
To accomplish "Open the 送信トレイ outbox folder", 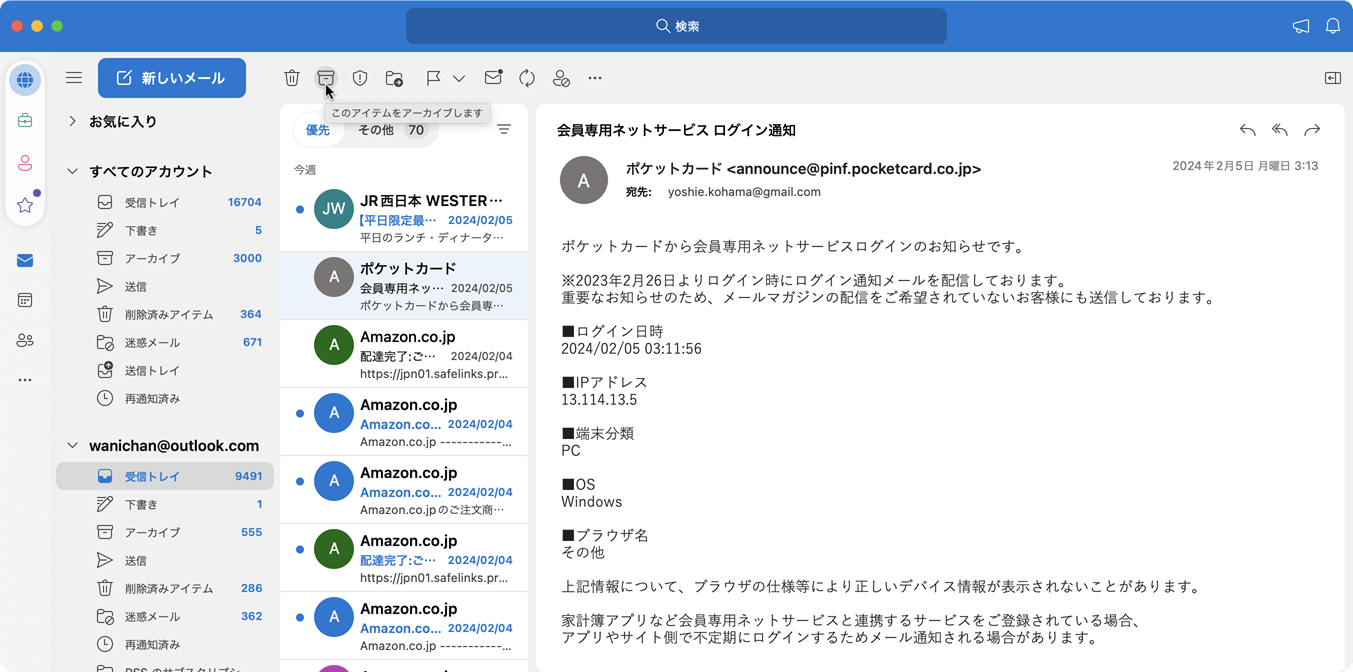I will [x=165, y=370].
